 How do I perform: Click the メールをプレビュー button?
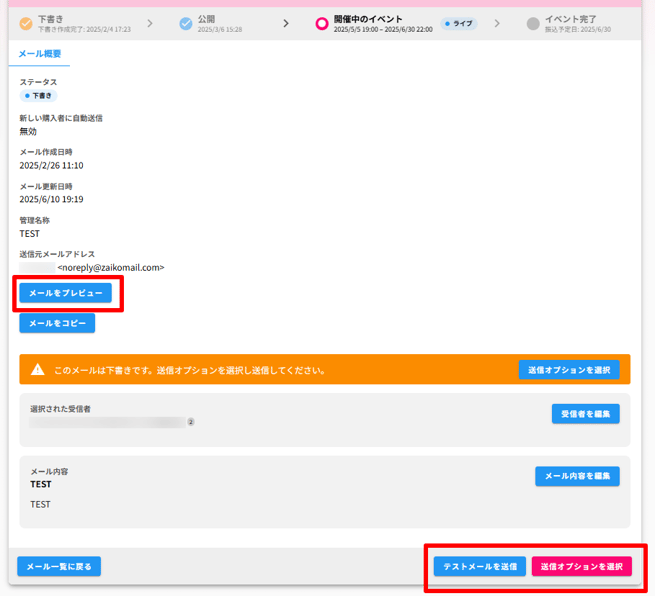(66, 293)
